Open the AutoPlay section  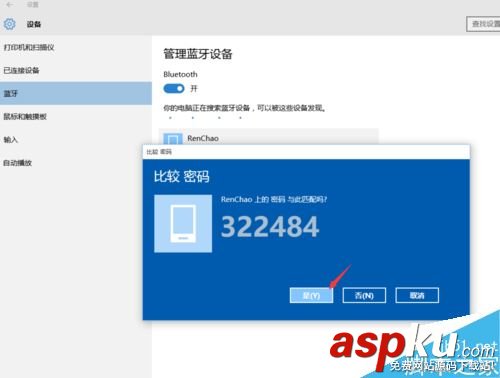(x=76, y=163)
